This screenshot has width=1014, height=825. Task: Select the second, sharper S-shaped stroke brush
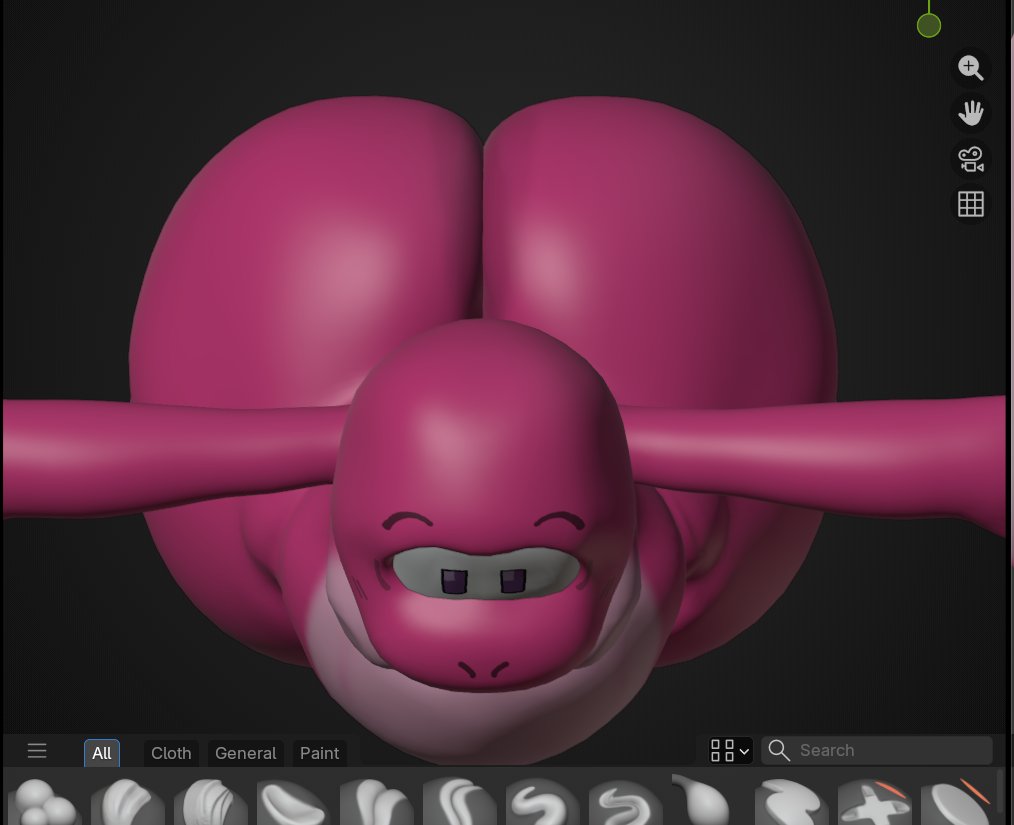coord(625,800)
